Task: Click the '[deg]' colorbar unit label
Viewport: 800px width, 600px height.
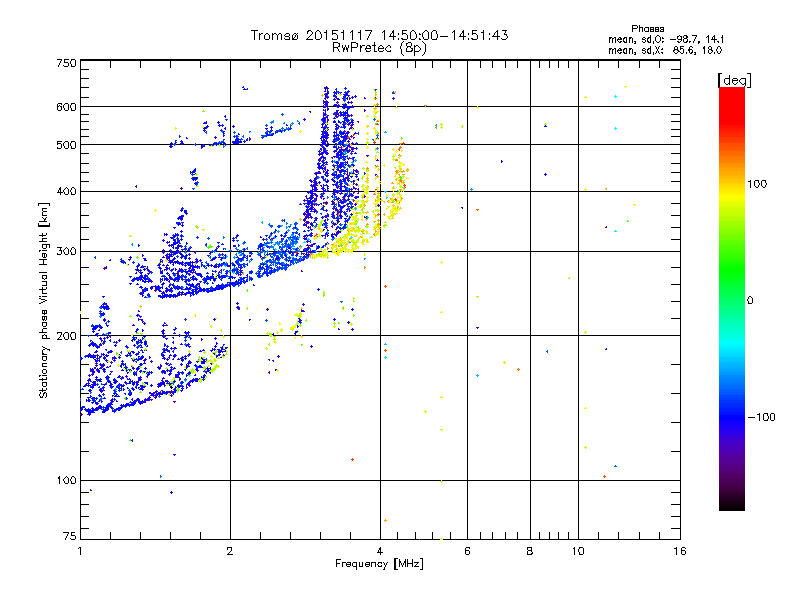Action: tap(734, 80)
